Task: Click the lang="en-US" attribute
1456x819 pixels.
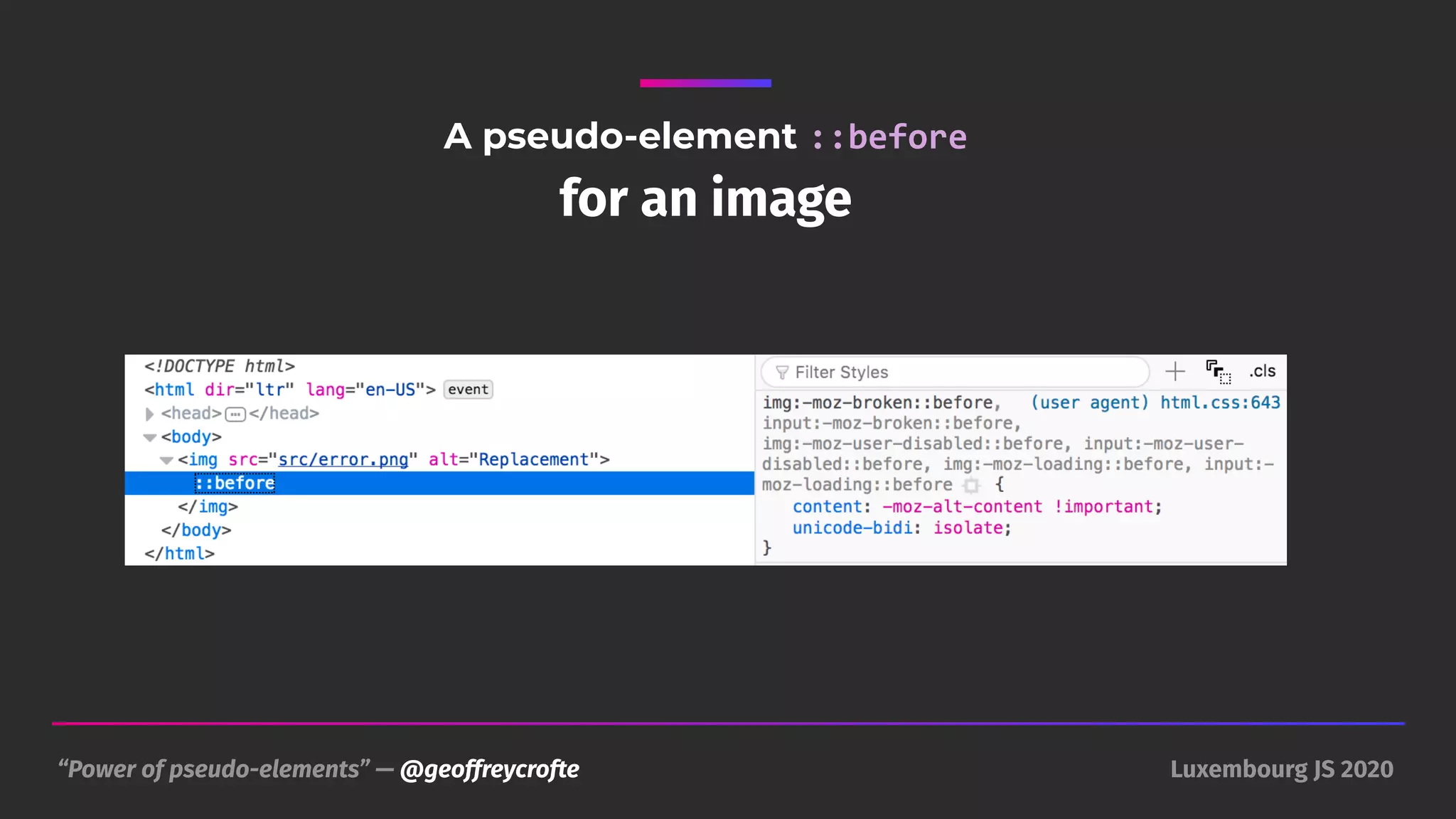Action: (x=365, y=390)
